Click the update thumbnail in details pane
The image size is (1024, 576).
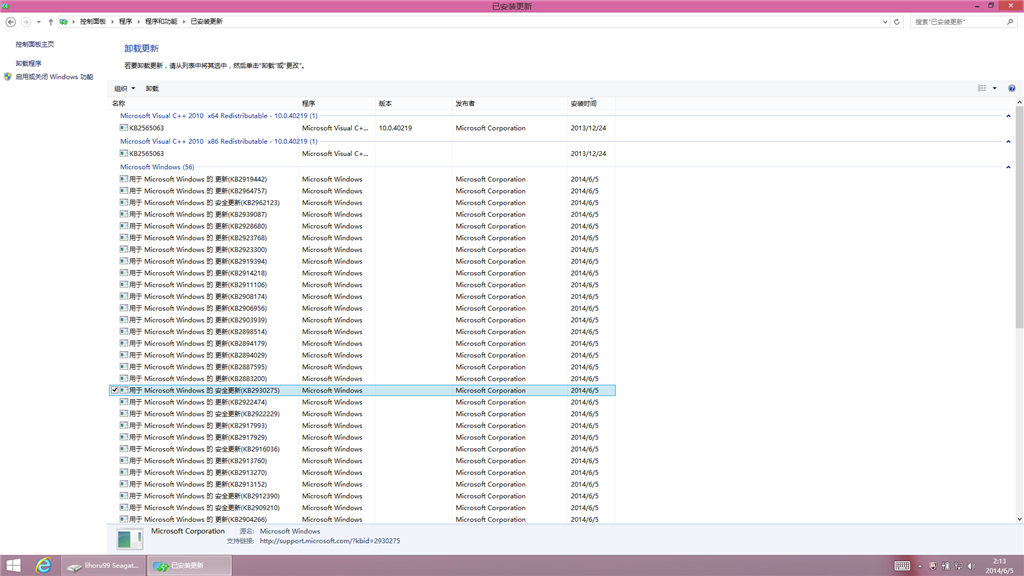[129, 539]
